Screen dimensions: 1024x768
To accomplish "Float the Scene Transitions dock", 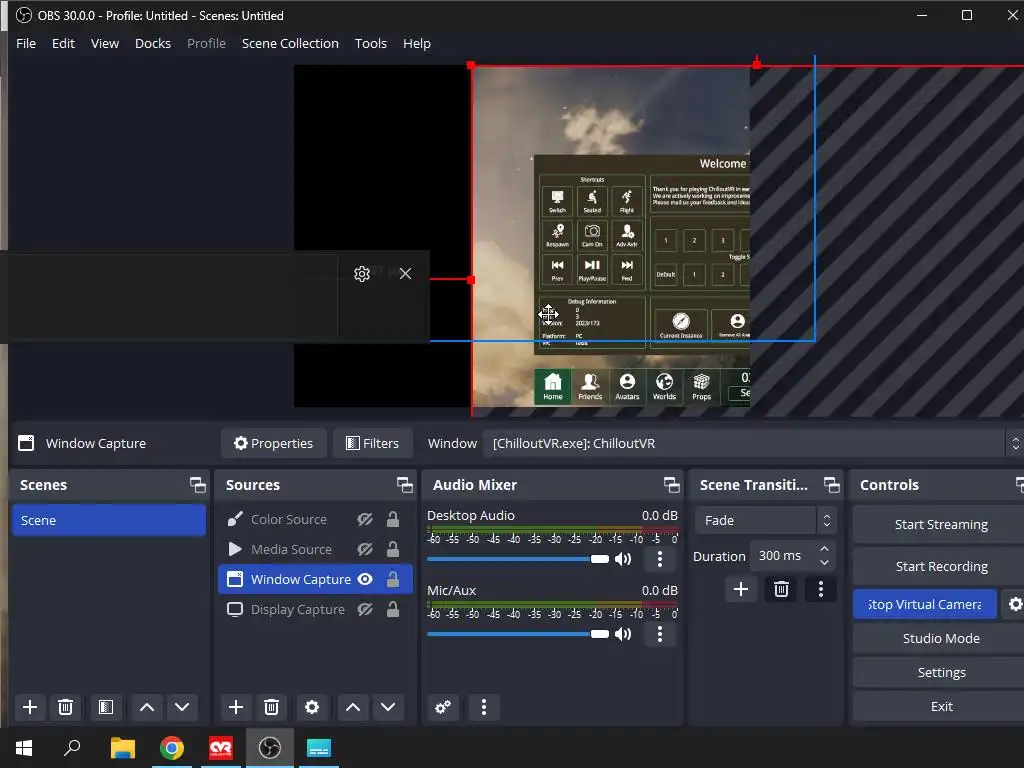I will click(x=831, y=485).
